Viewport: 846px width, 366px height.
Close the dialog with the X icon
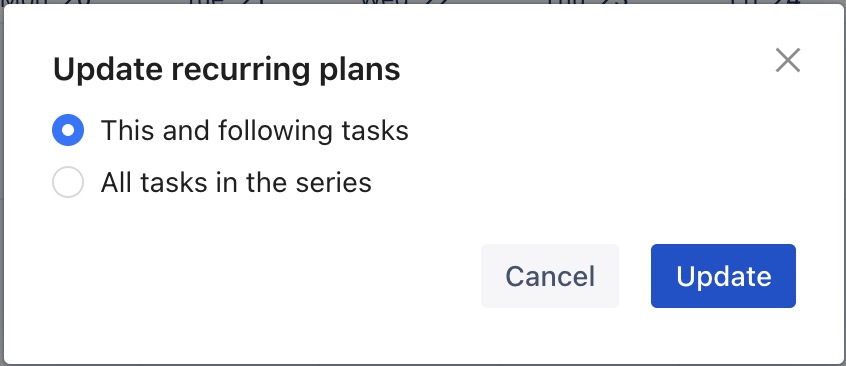pyautogui.click(x=788, y=60)
